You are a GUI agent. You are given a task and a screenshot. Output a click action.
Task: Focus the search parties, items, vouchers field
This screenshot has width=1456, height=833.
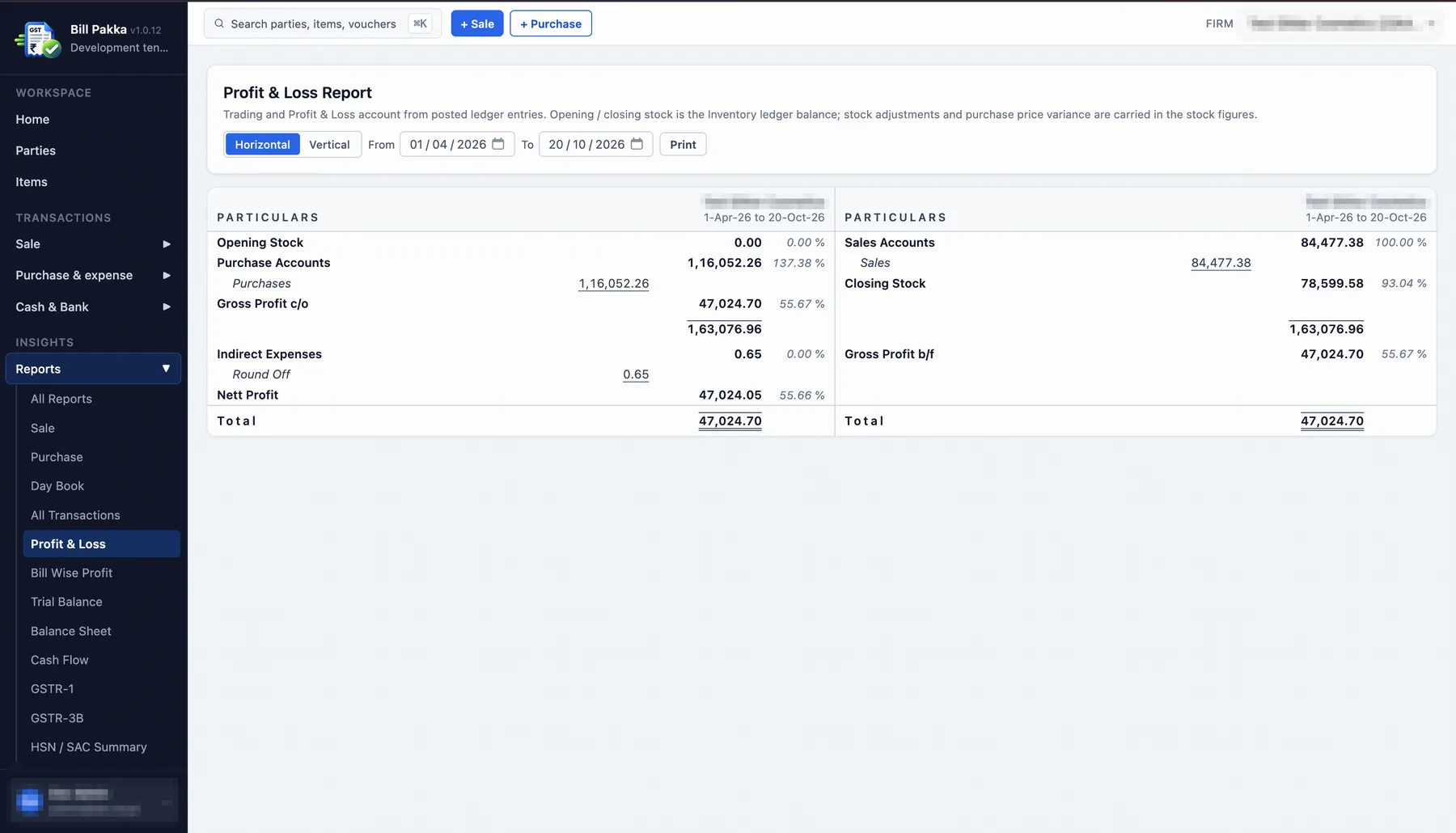point(322,23)
